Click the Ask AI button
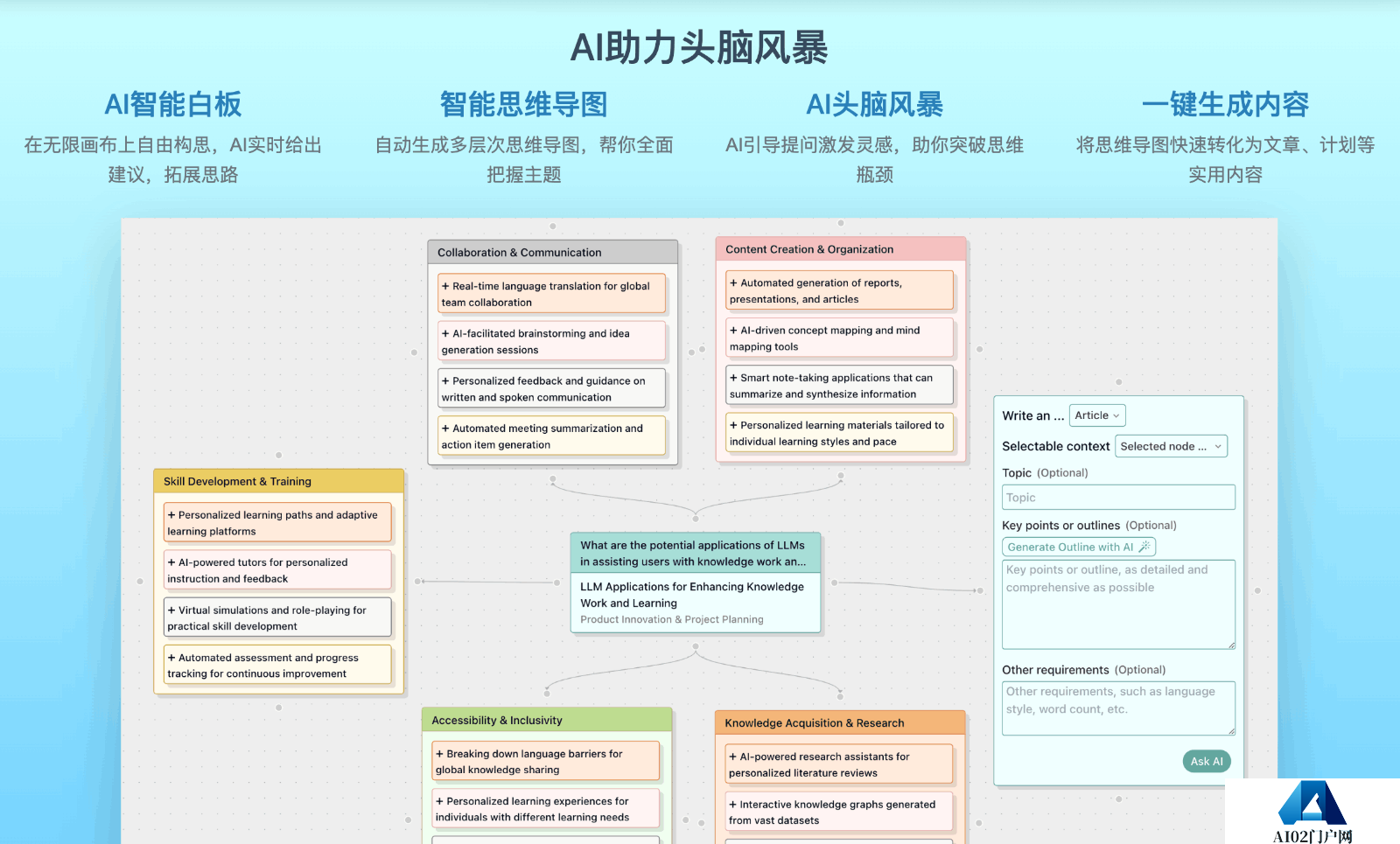This screenshot has height=844, width=1400. pyautogui.click(x=1207, y=761)
